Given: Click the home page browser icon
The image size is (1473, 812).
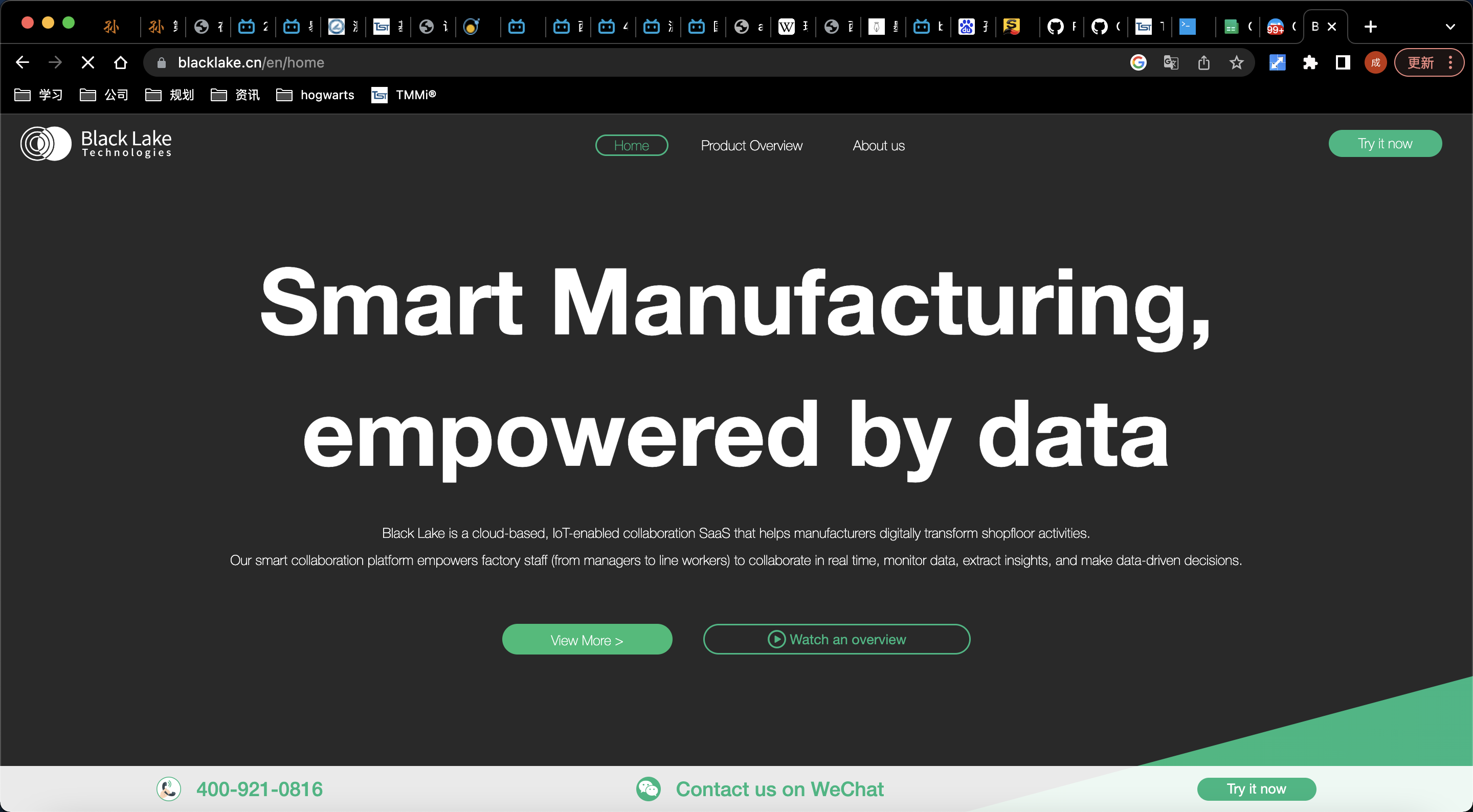Looking at the screenshot, I should (x=121, y=62).
